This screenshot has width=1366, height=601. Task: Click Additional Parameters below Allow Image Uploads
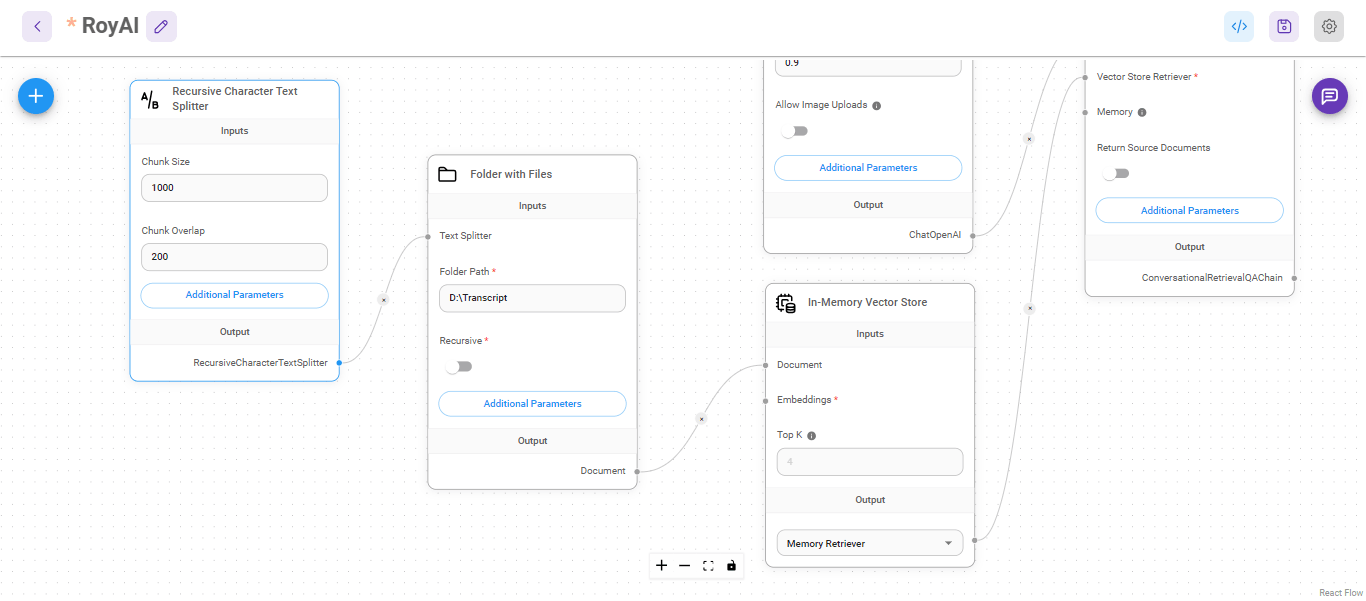point(868,168)
